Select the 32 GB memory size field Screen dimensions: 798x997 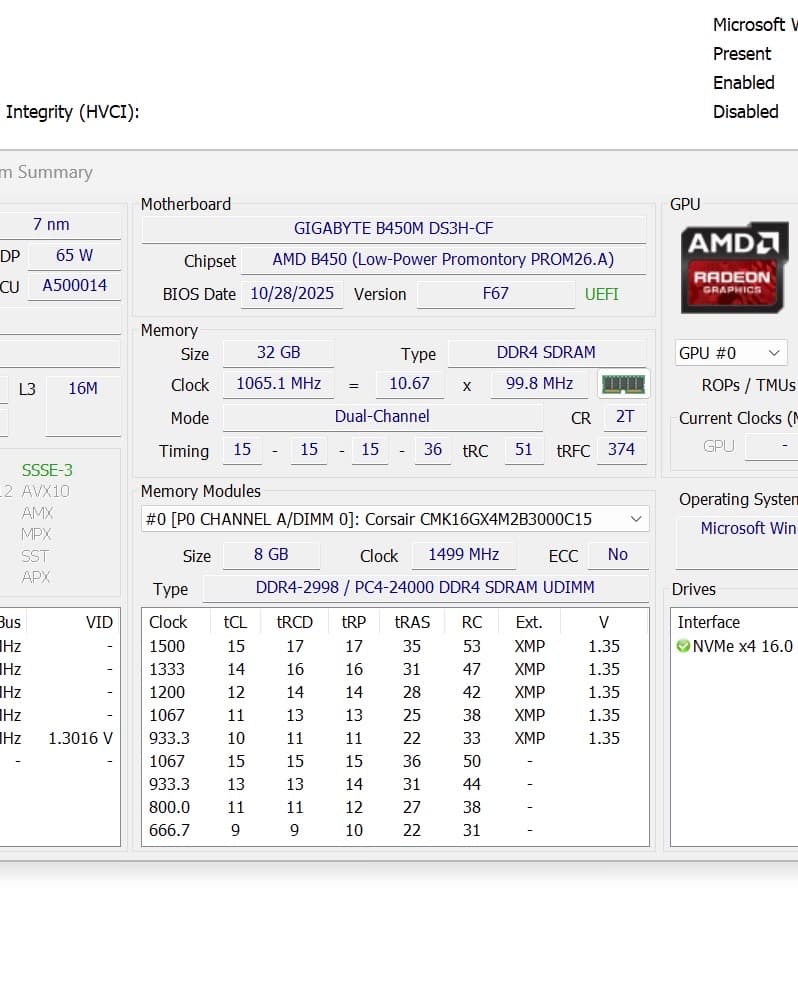tap(278, 353)
